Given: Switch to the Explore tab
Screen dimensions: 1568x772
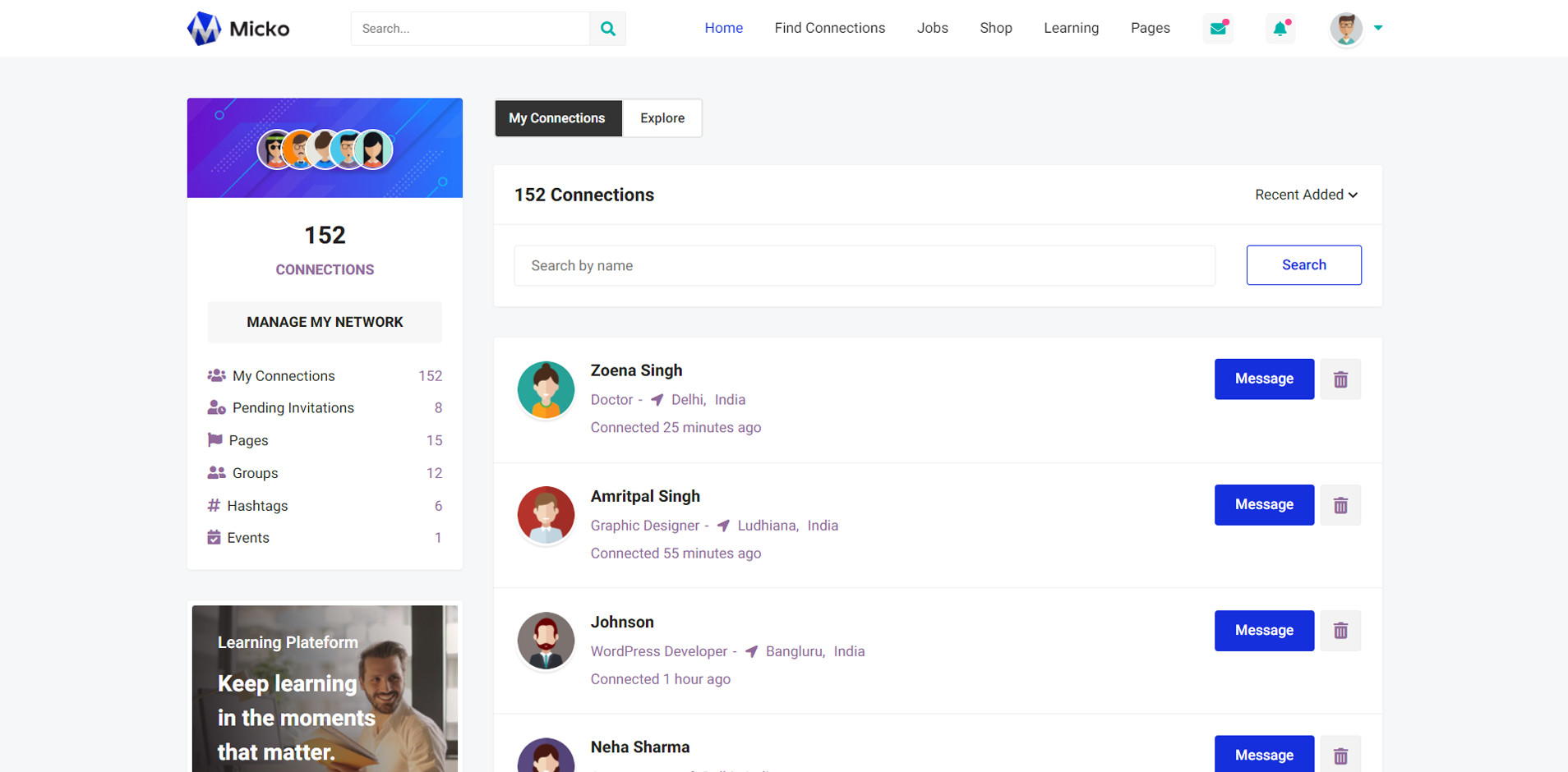Looking at the screenshot, I should point(662,118).
